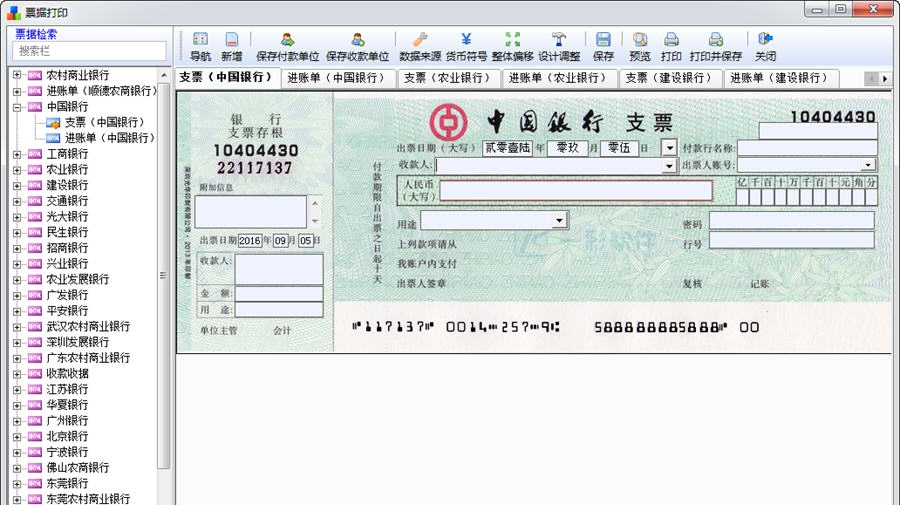The width and height of the screenshot is (900, 505).
Task: Click the 新增 new record icon
Action: click(231, 47)
